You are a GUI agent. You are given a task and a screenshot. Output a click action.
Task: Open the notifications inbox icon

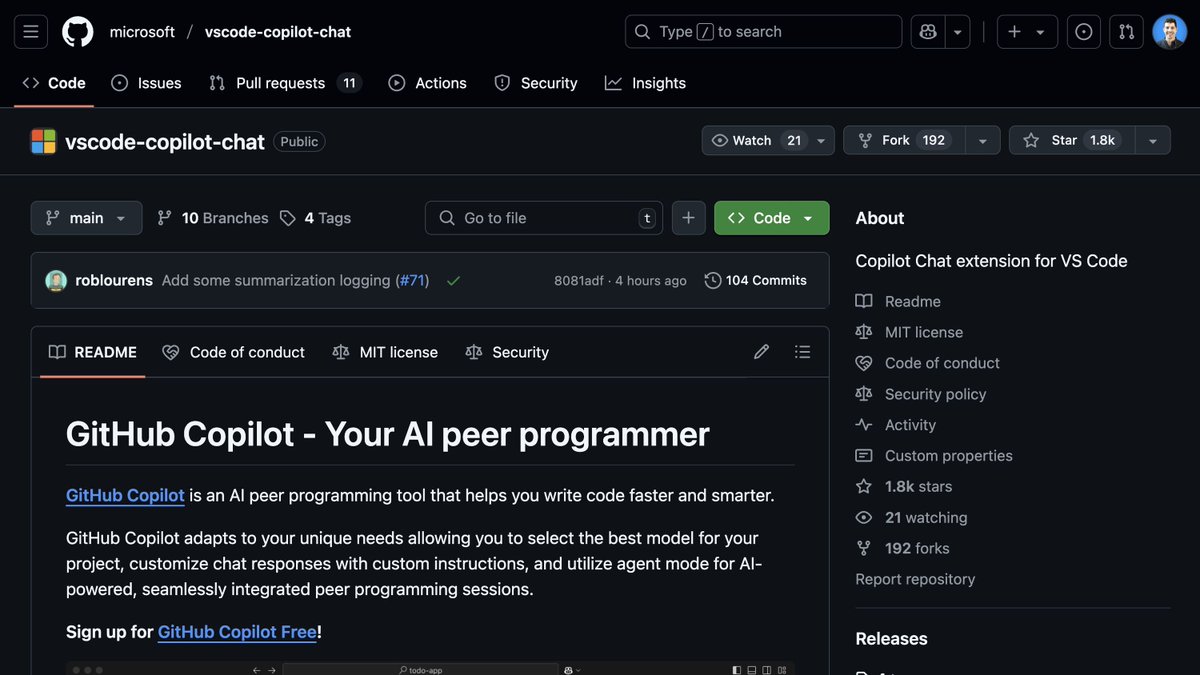tap(1083, 31)
